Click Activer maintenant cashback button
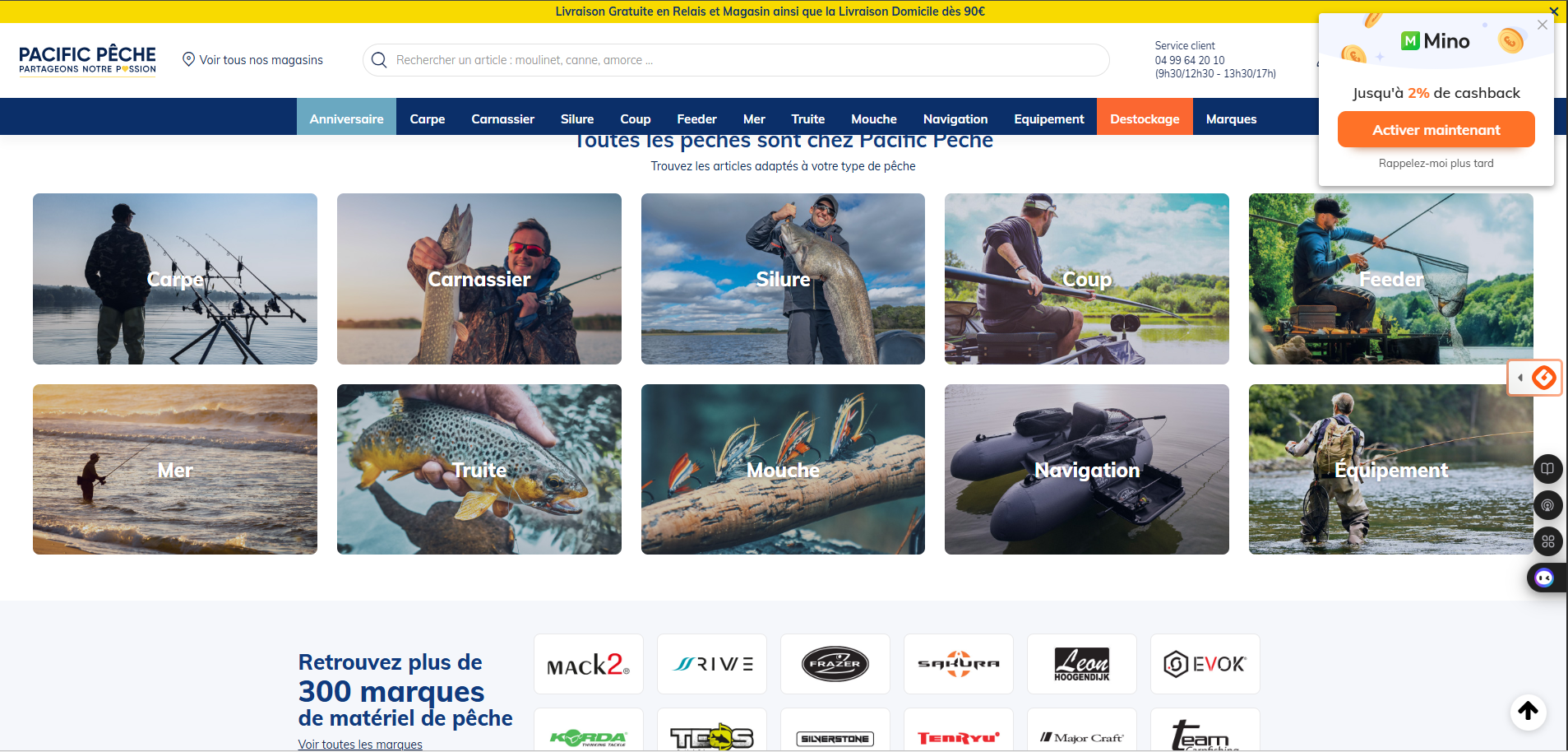This screenshot has height=752, width=1568. tap(1436, 130)
